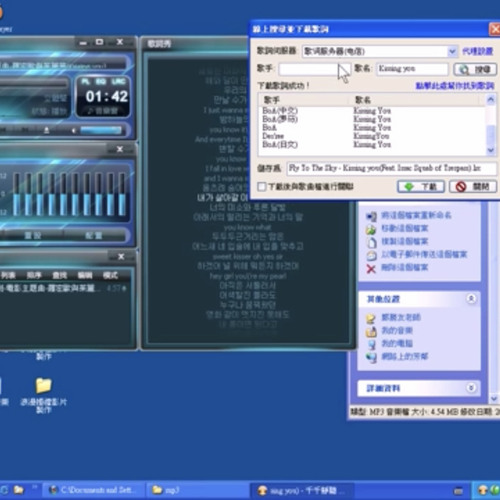This screenshot has height=500, width=500.
Task: Open the 编辑 edit menu in the playlist
Action: (x=85, y=275)
